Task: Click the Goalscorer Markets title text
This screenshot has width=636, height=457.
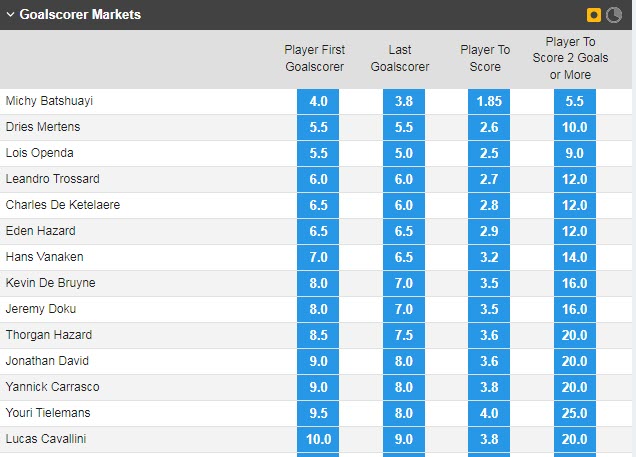Action: coord(80,15)
